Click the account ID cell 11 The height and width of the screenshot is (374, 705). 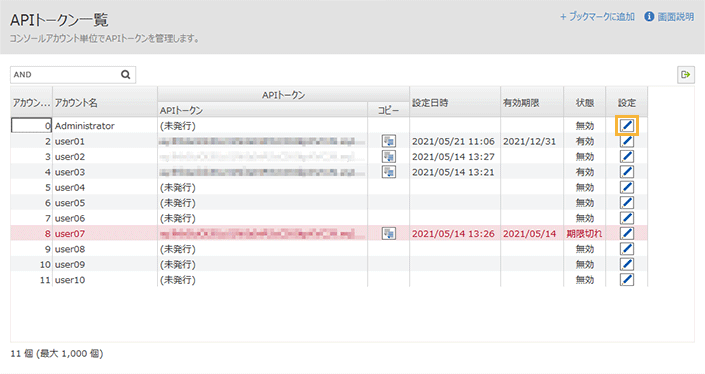coord(31,280)
